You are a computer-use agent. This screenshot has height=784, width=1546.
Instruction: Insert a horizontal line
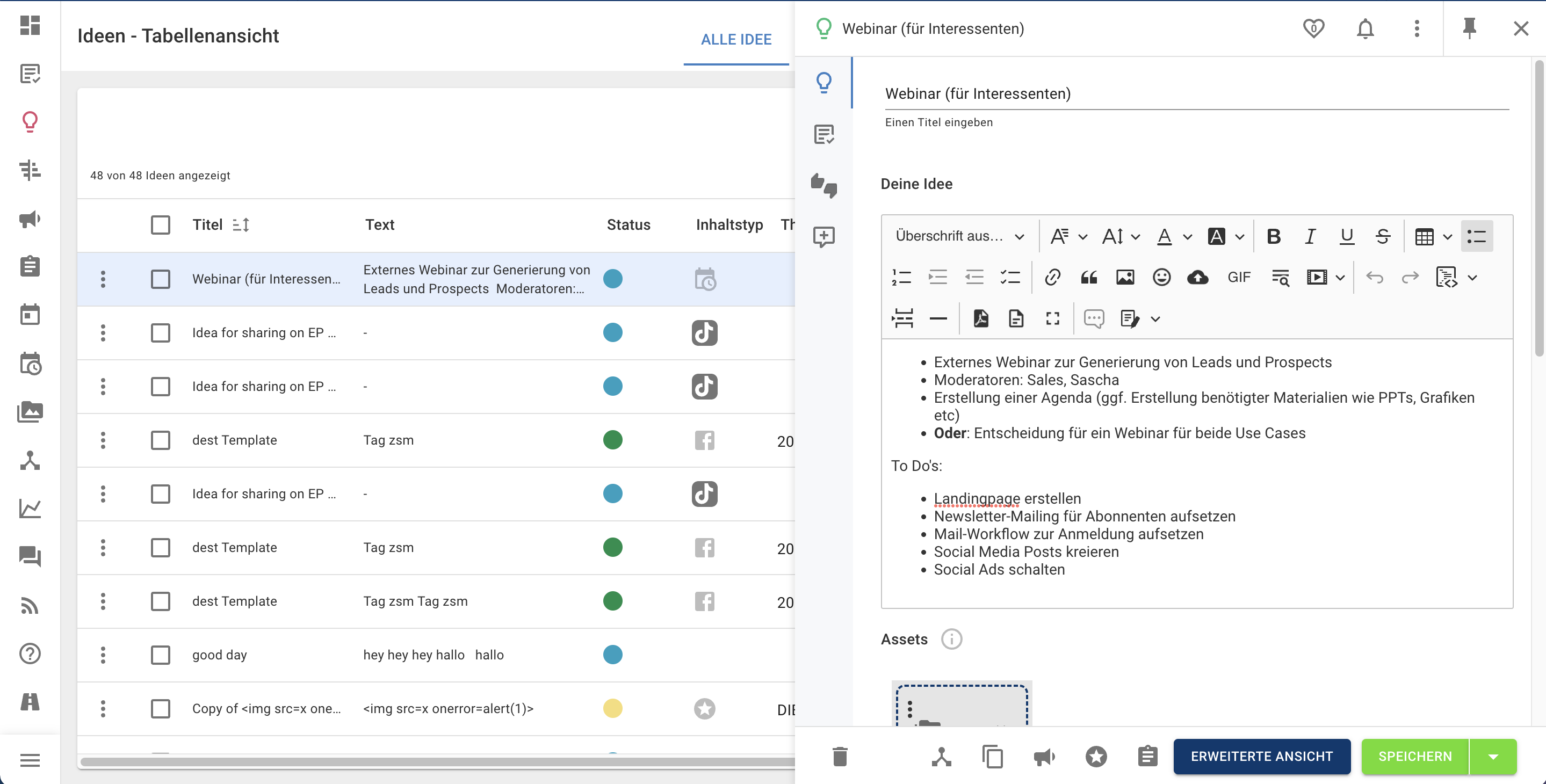pos(938,318)
